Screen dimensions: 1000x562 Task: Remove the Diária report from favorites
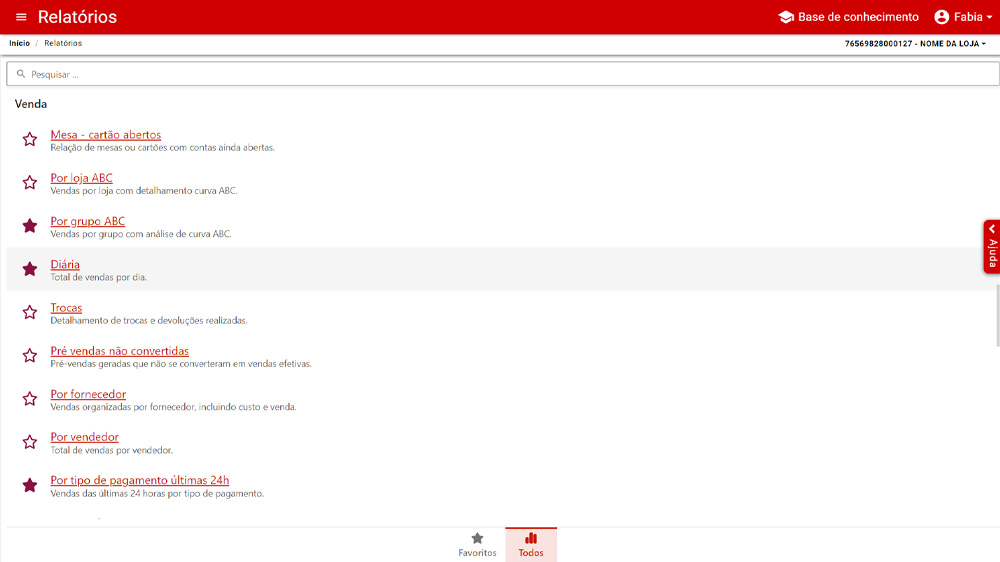click(30, 269)
